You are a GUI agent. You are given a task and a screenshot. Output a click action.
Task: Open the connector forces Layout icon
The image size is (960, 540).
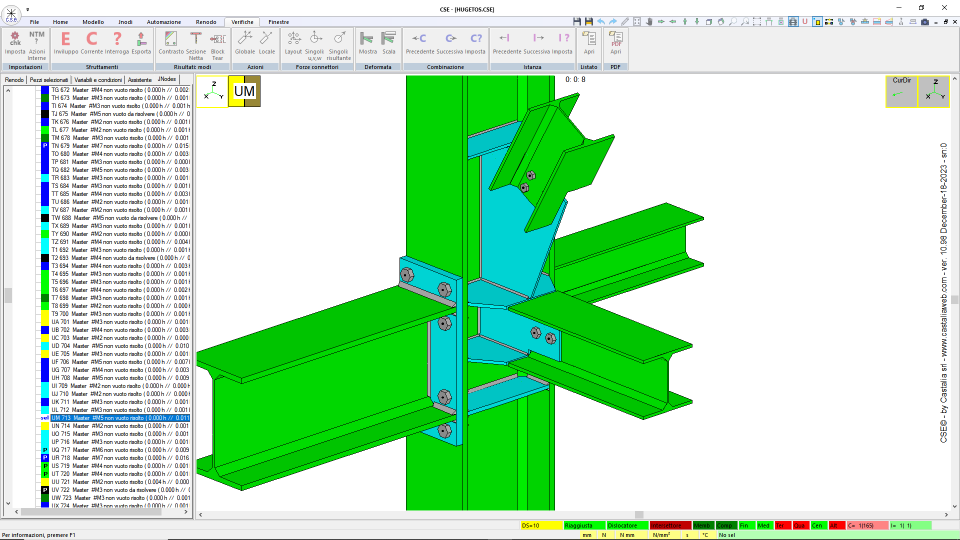tap(293, 43)
